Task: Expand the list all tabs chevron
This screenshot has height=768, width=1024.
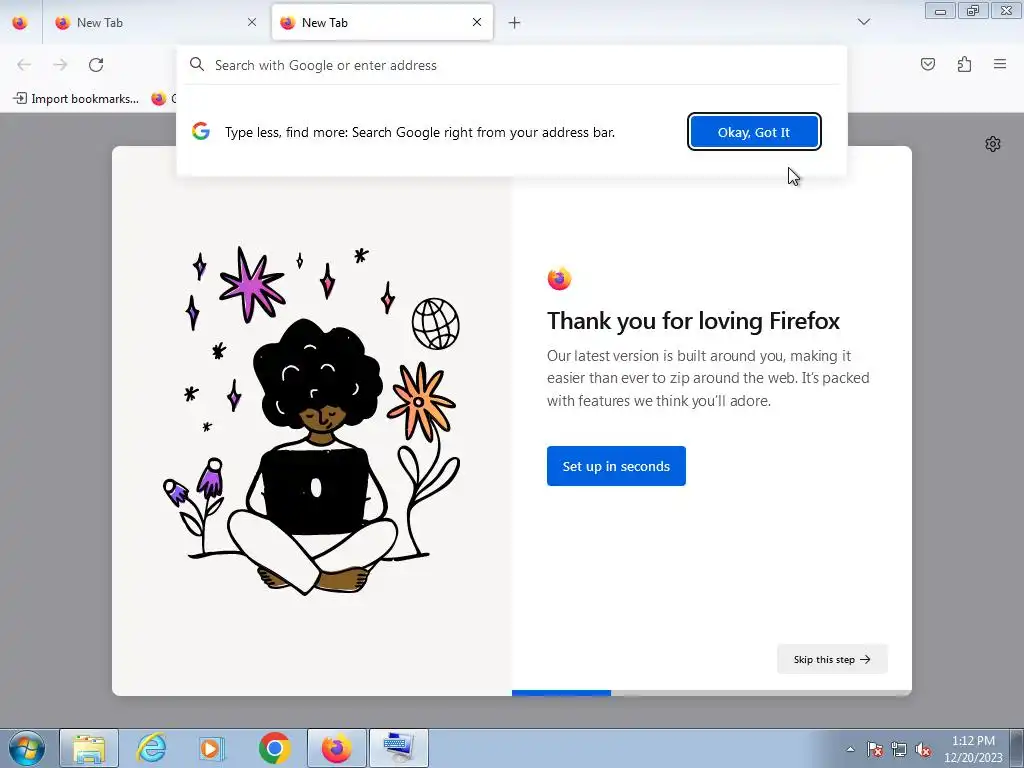Action: click(x=863, y=22)
